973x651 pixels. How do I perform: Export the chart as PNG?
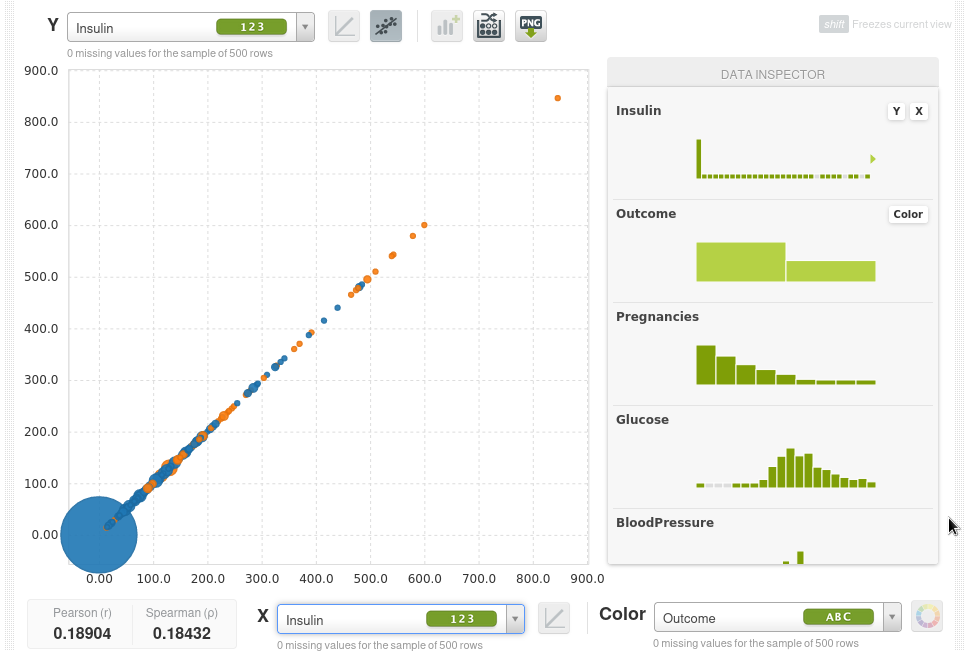531,27
